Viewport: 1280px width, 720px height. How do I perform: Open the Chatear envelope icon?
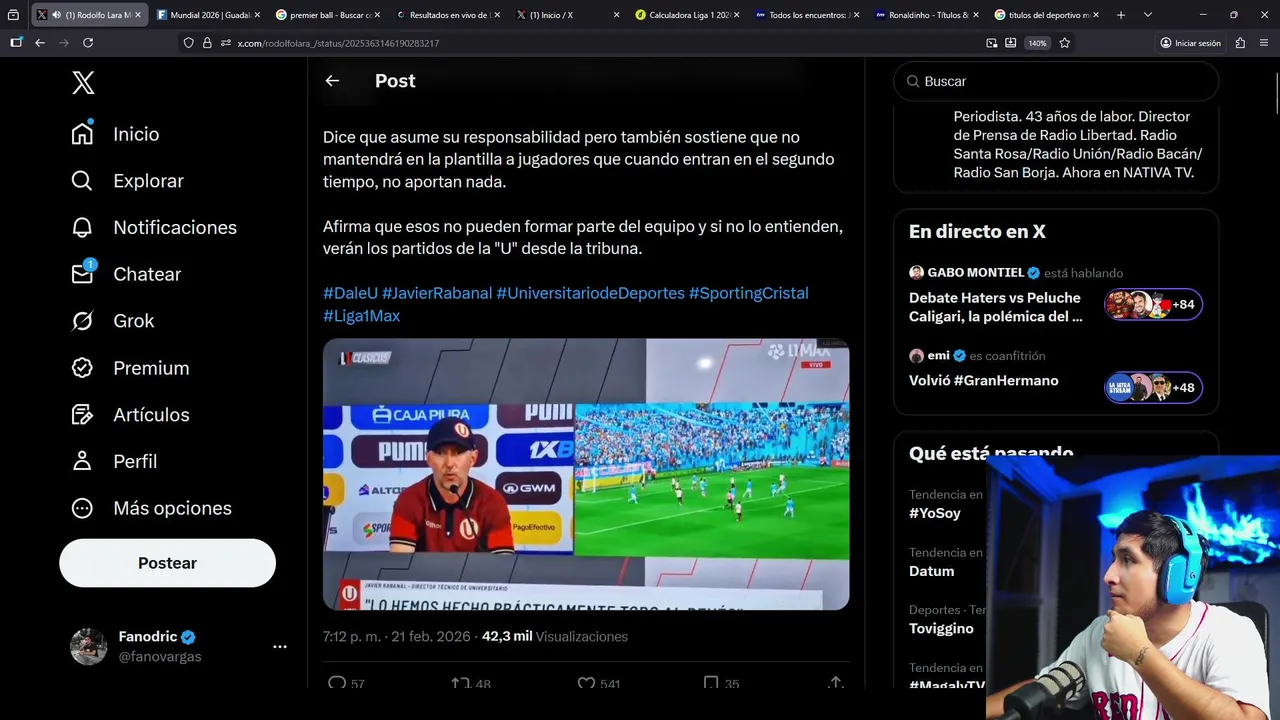82,273
